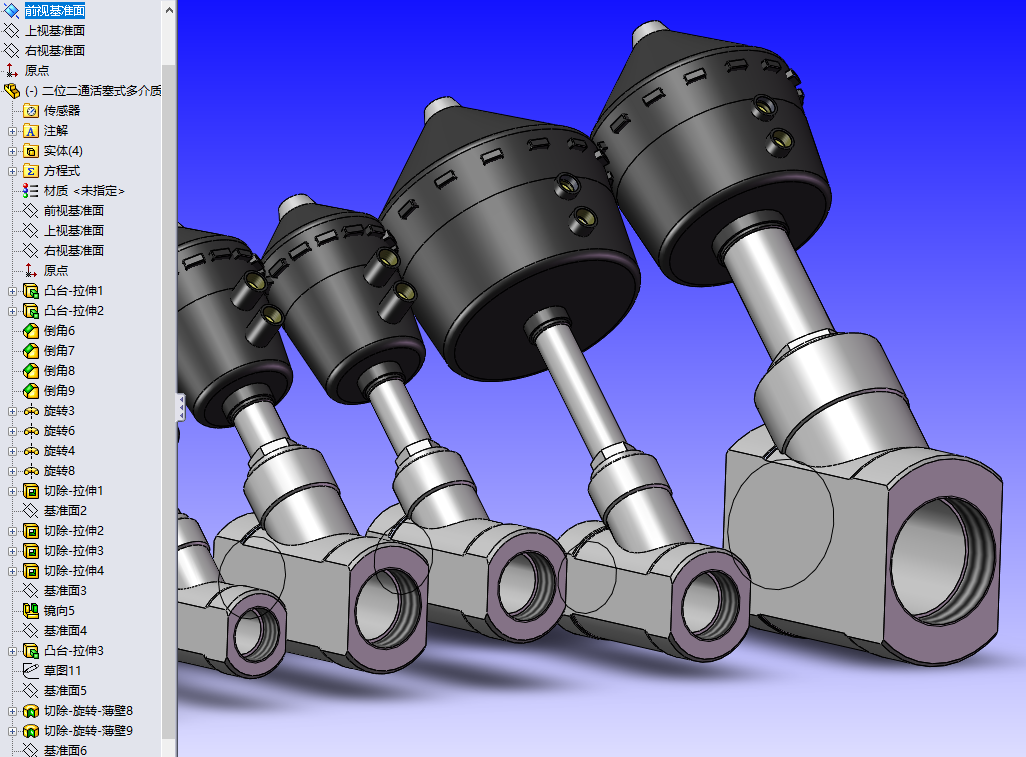The height and width of the screenshot is (757, 1026).
Task: Select the 凸台-拉伸3 label
Action: (x=73, y=651)
